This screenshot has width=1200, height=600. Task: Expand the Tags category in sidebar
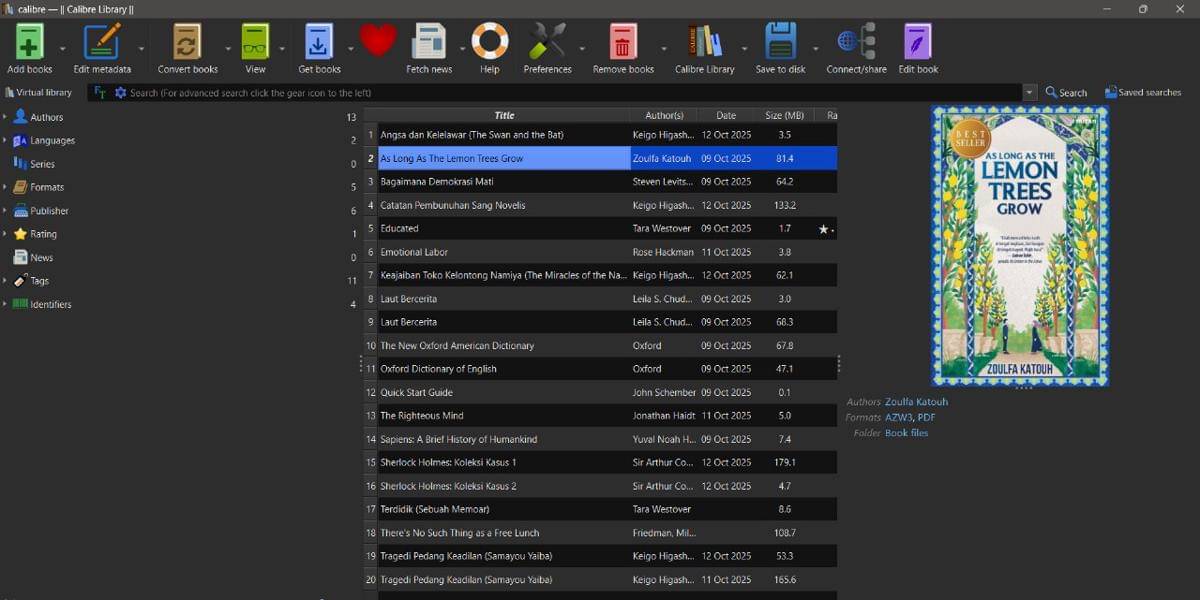click(x=5, y=281)
